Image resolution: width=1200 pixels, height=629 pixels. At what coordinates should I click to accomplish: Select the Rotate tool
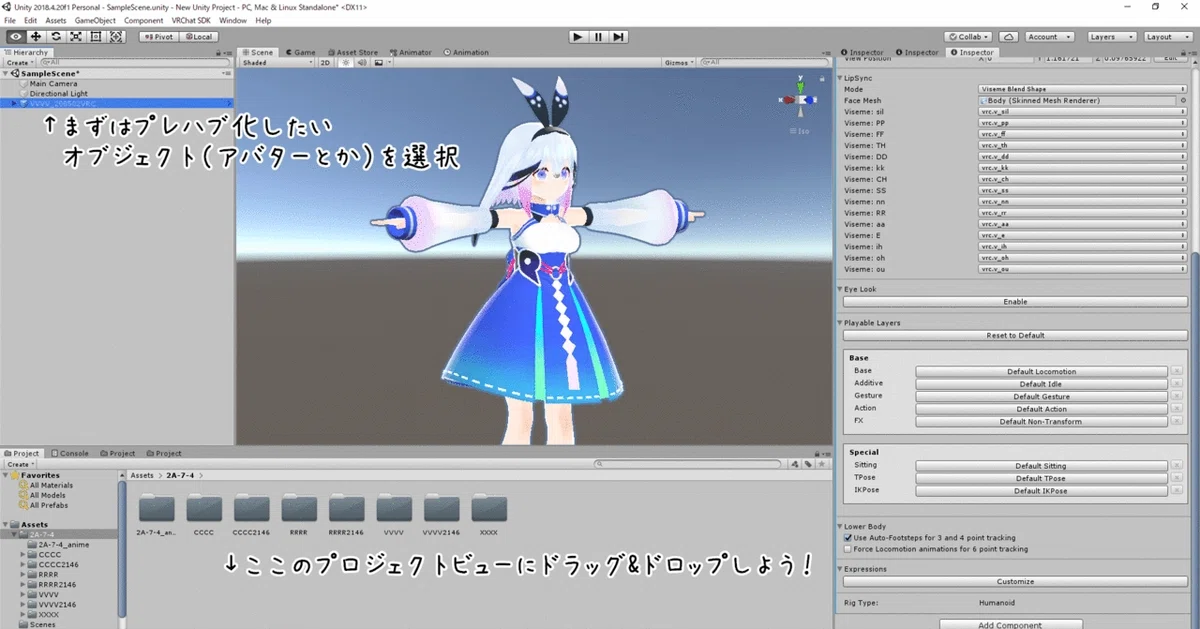point(56,37)
